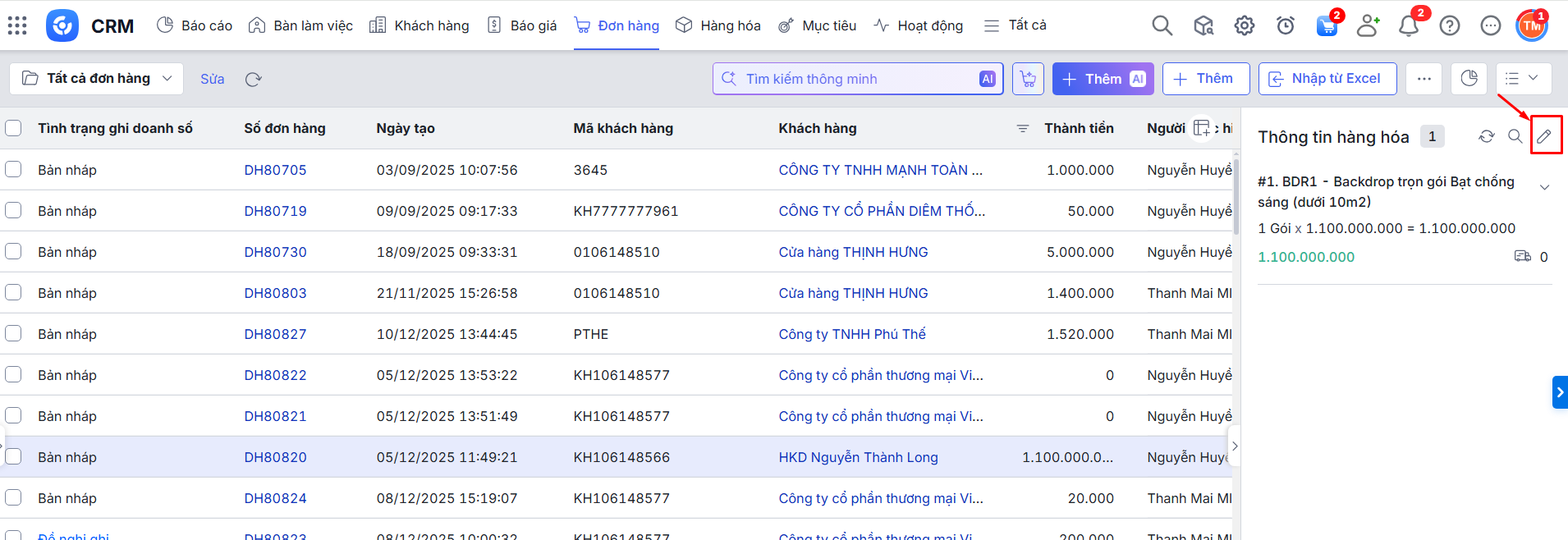This screenshot has width=1568, height=540.
Task: Check the row for order DH80803
Action: click(13, 293)
